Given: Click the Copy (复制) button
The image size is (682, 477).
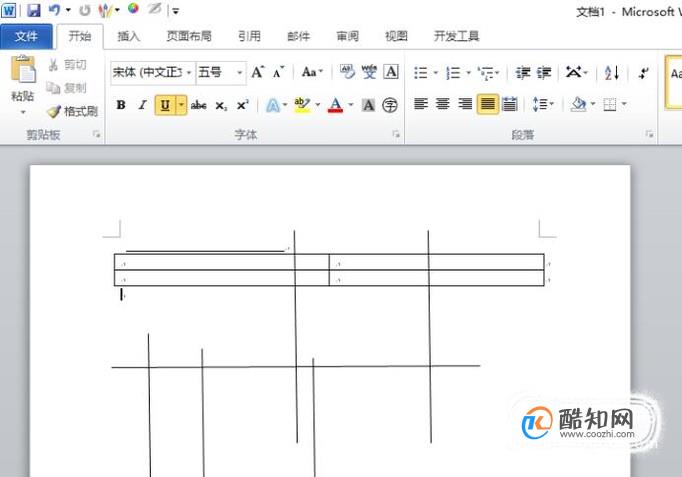Looking at the screenshot, I should click(x=67, y=88).
